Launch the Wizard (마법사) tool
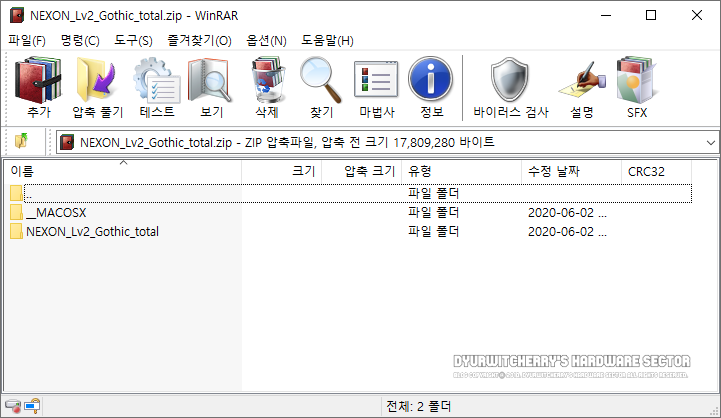The height and width of the screenshot is (418, 721). pyautogui.click(x=376, y=79)
